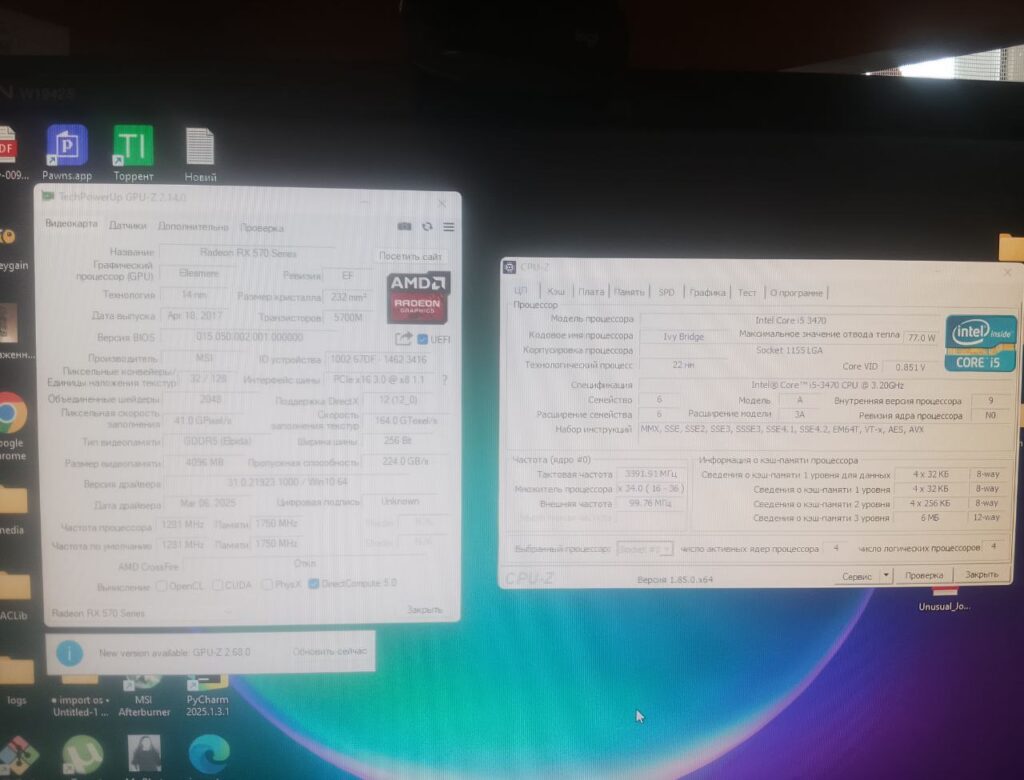
Task: Click Закрыть button in GPU-Z
Action: pos(424,609)
